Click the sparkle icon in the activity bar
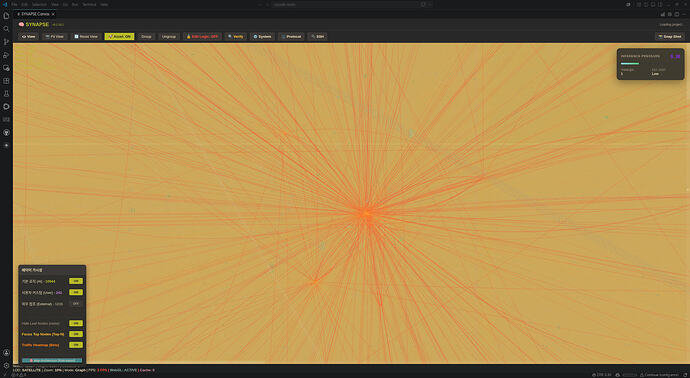 point(6,145)
